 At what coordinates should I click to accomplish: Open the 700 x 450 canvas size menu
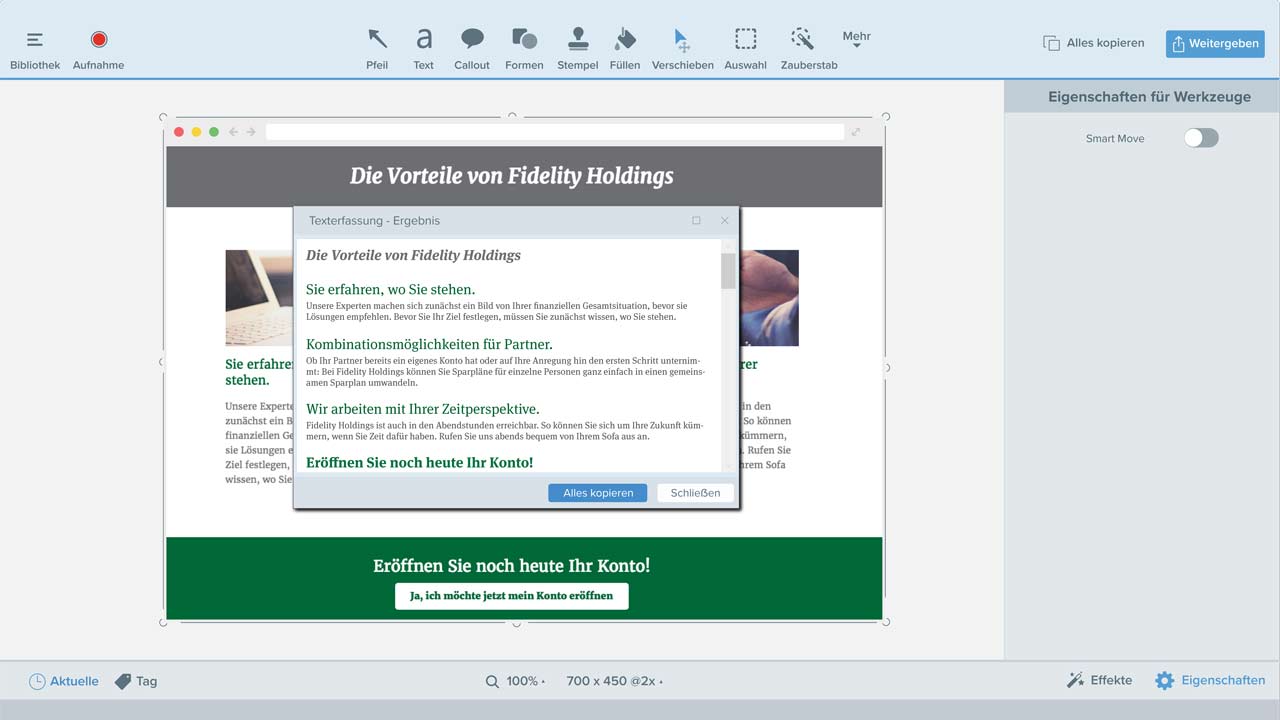[x=613, y=681]
